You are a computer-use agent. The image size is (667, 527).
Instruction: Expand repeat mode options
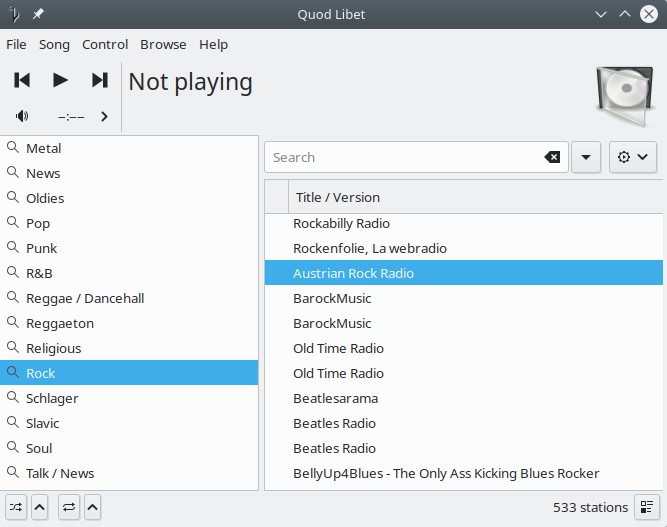[x=92, y=507]
